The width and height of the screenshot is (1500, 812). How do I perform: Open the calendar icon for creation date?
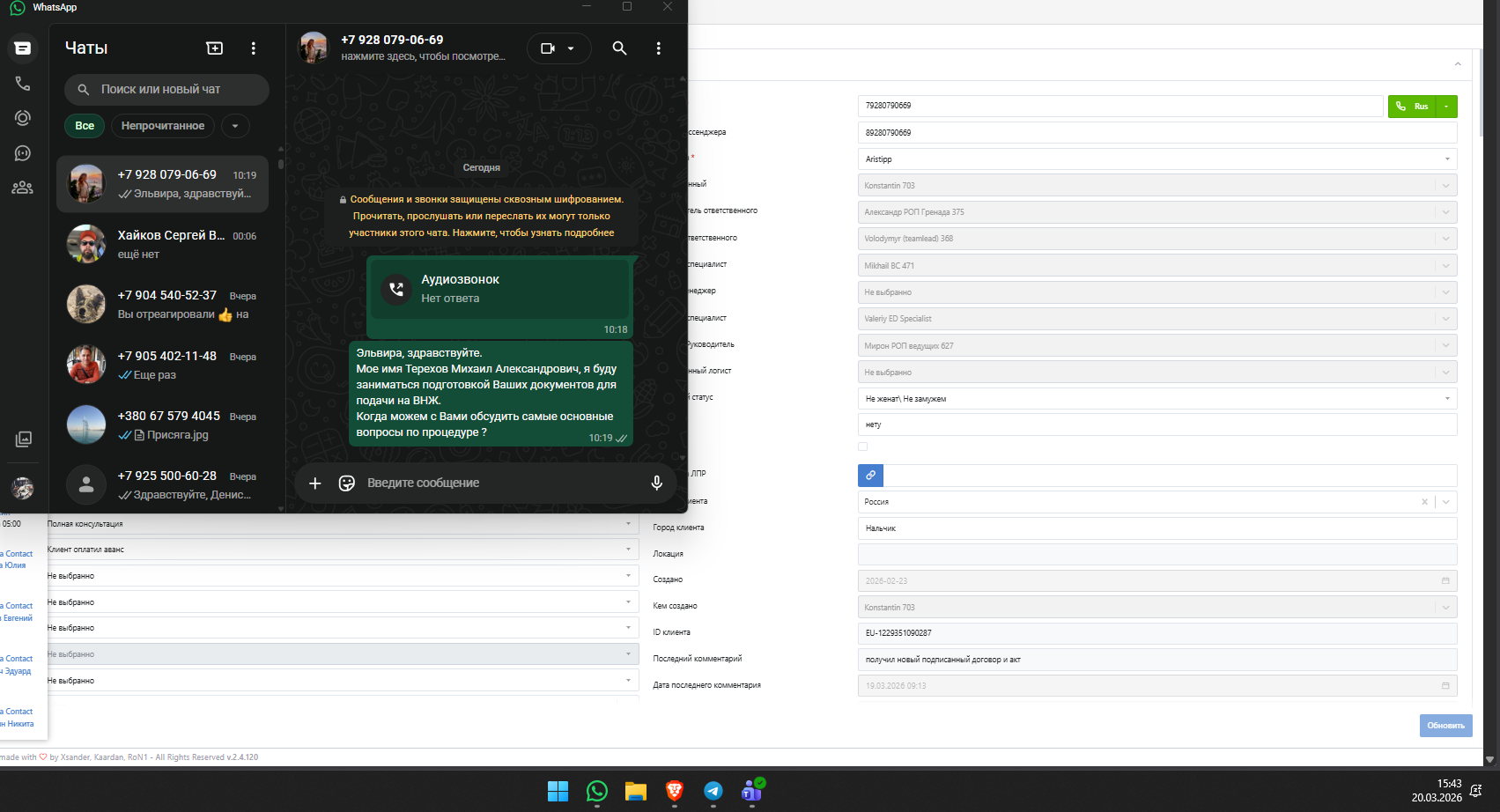1445,581
